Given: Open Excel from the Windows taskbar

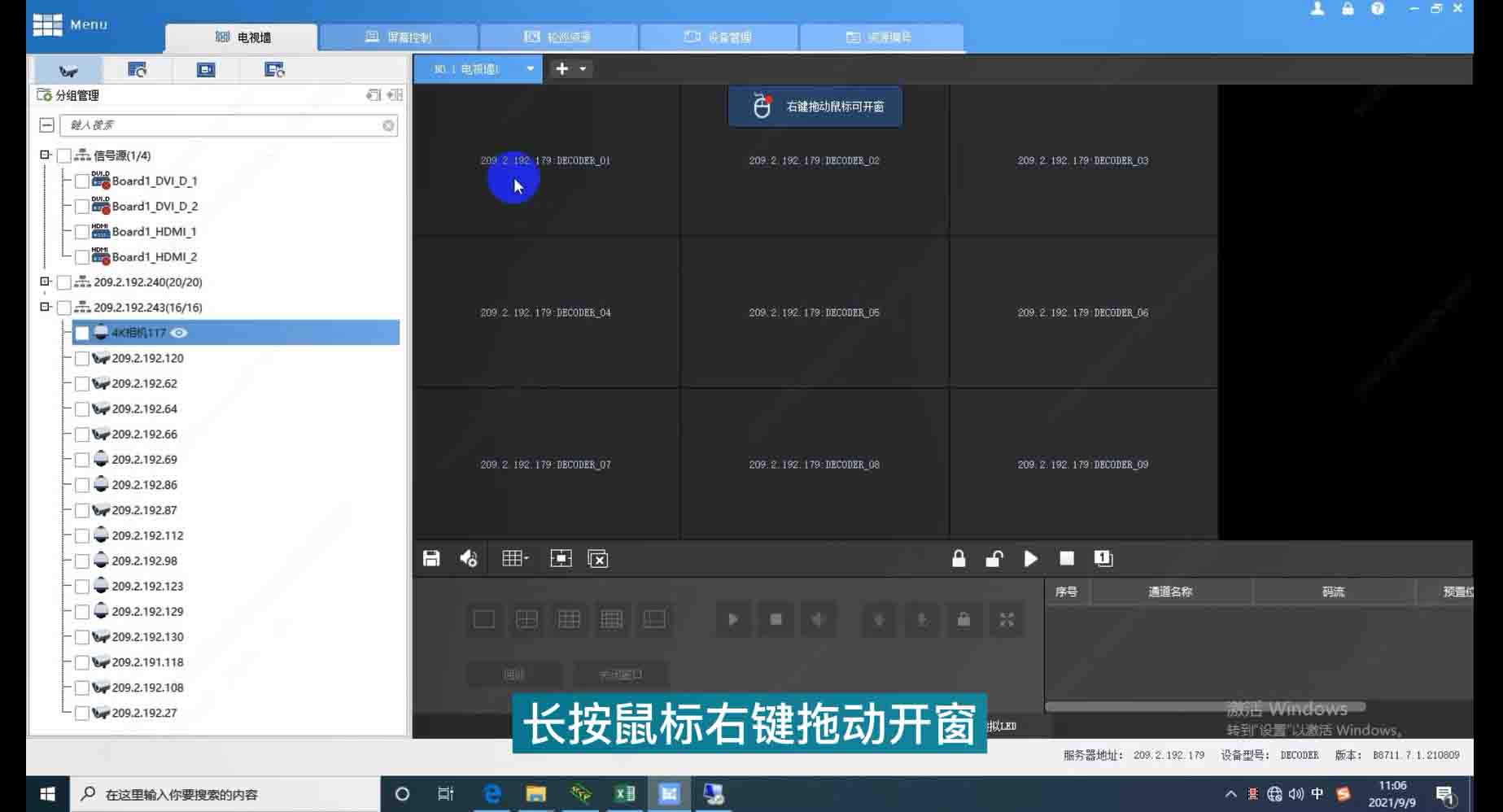Looking at the screenshot, I should (625, 793).
